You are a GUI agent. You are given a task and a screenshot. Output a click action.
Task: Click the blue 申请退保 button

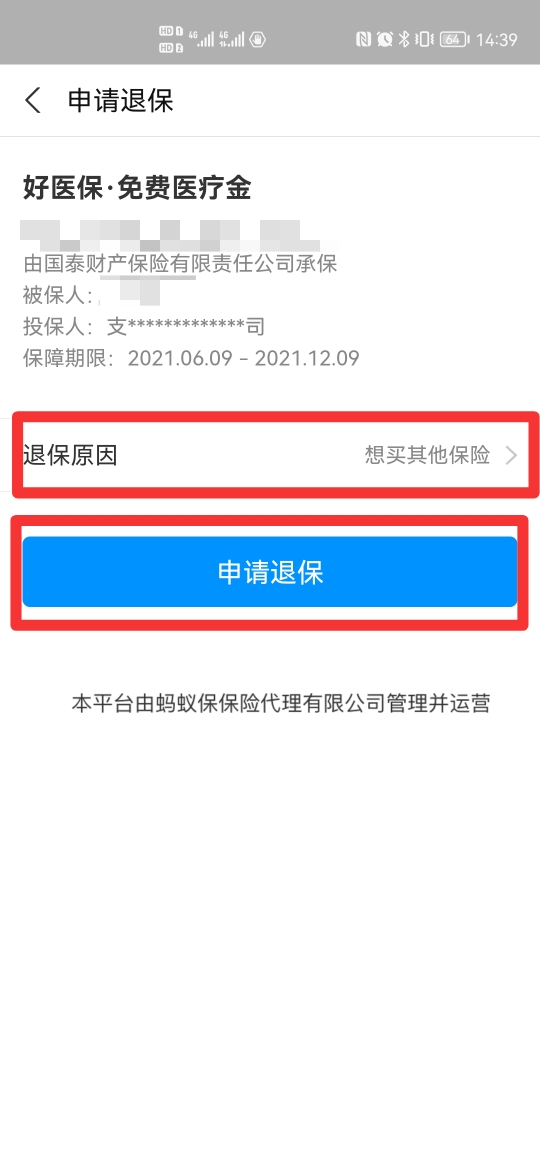click(x=270, y=572)
